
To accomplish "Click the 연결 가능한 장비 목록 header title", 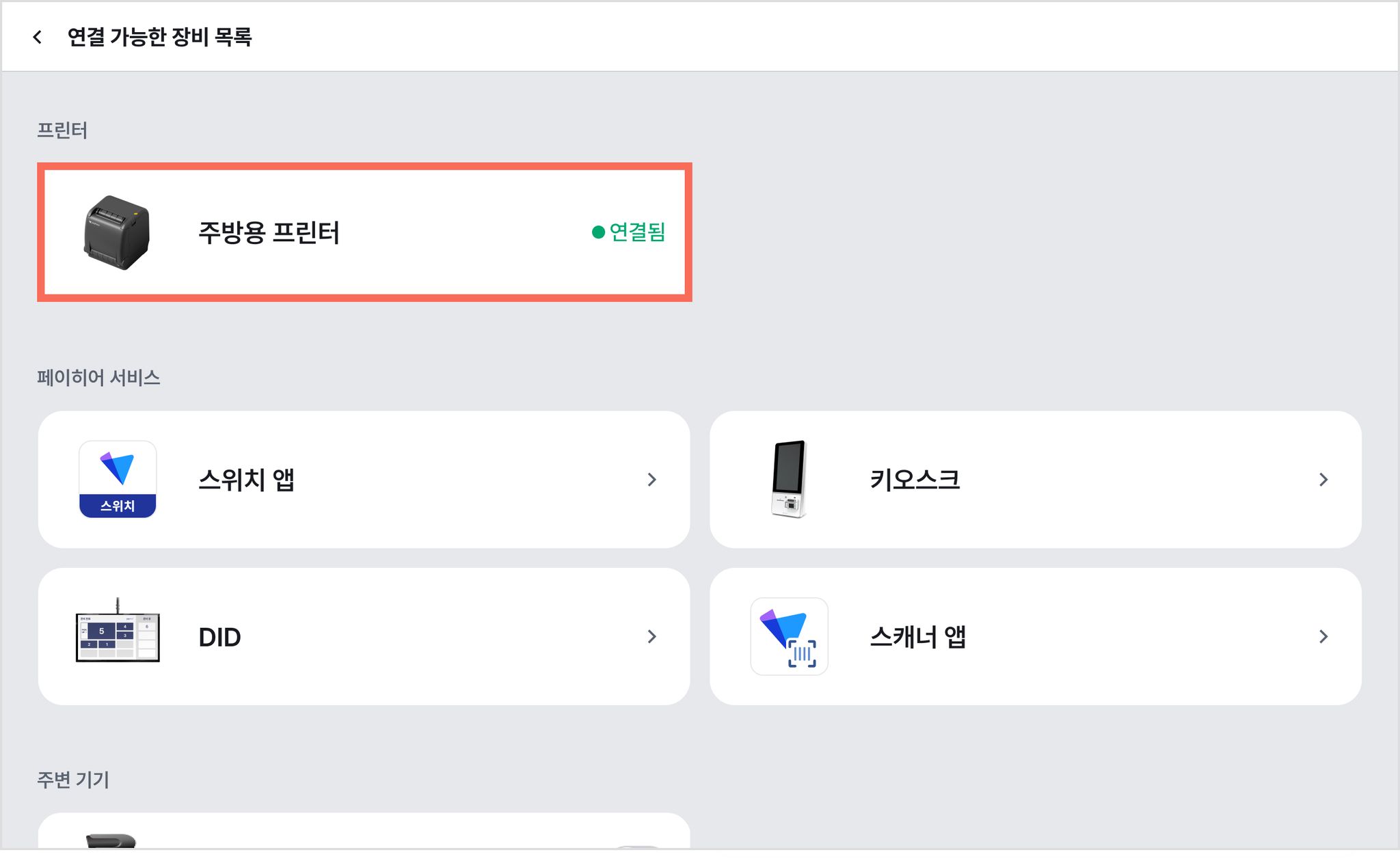I will click(159, 37).
